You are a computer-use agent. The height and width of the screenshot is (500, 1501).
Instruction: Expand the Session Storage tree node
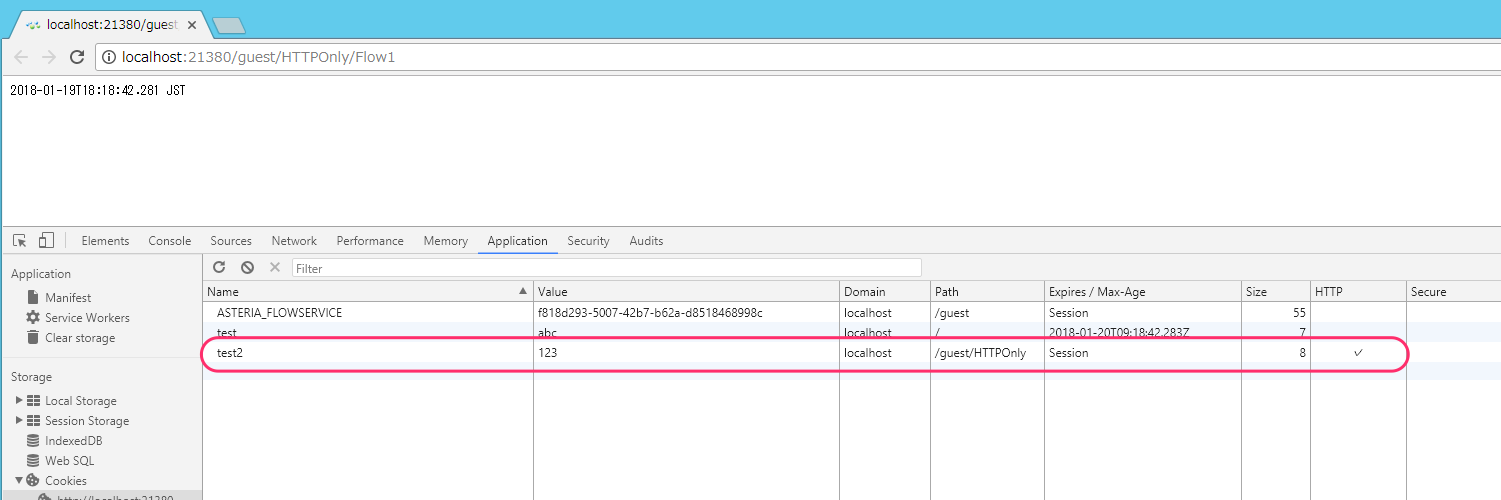19,420
